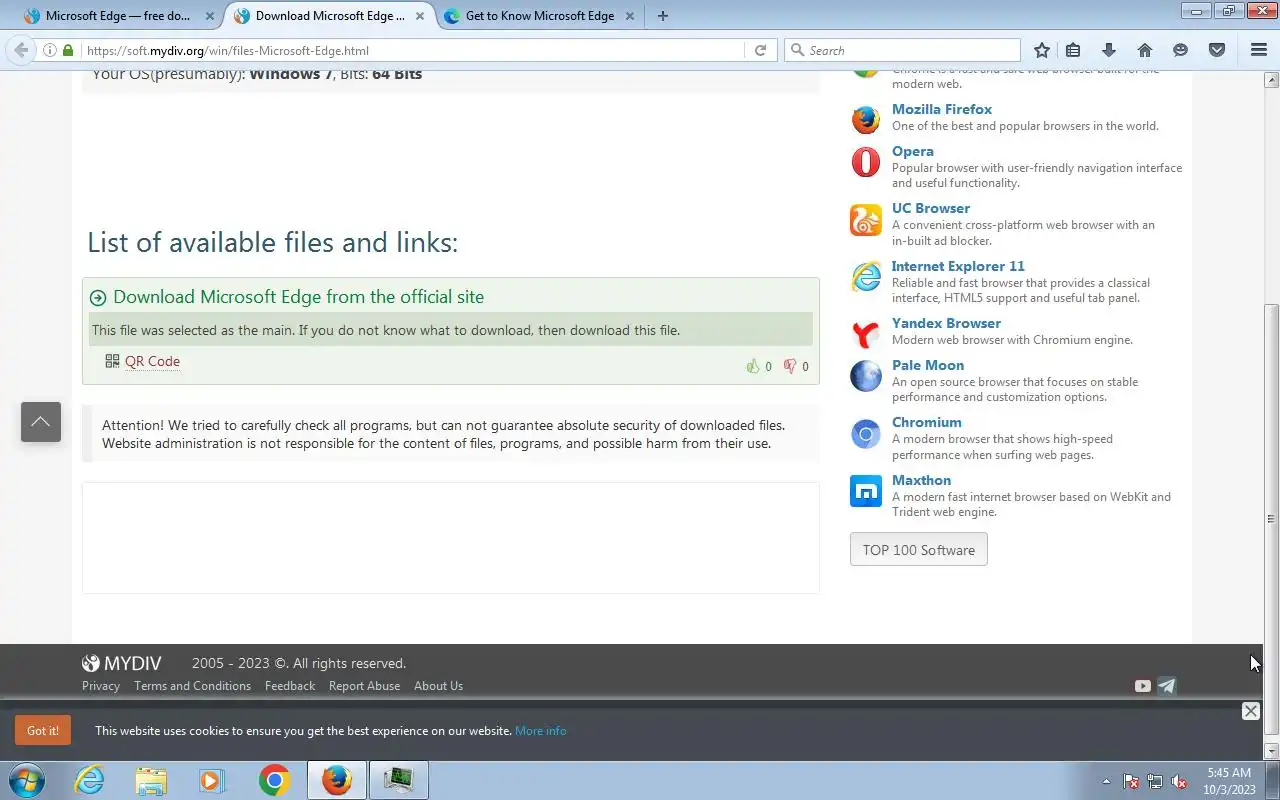
Task: Close the 'Get to Know Microsoft Edge' tab
Action: coord(629,16)
